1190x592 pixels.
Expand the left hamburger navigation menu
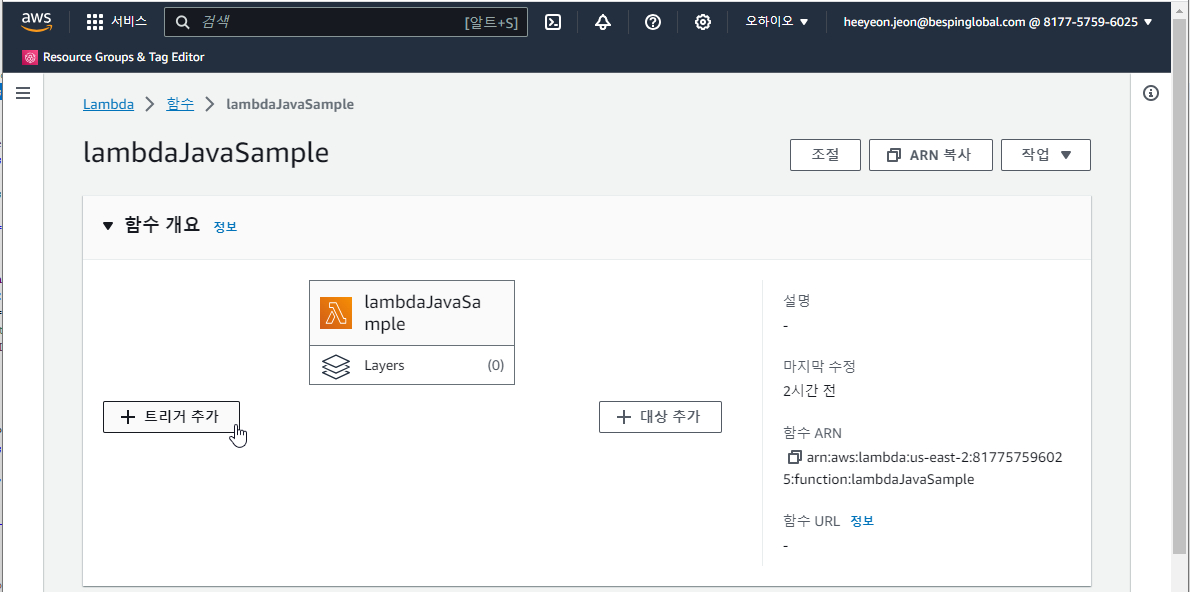pyautogui.click(x=23, y=93)
